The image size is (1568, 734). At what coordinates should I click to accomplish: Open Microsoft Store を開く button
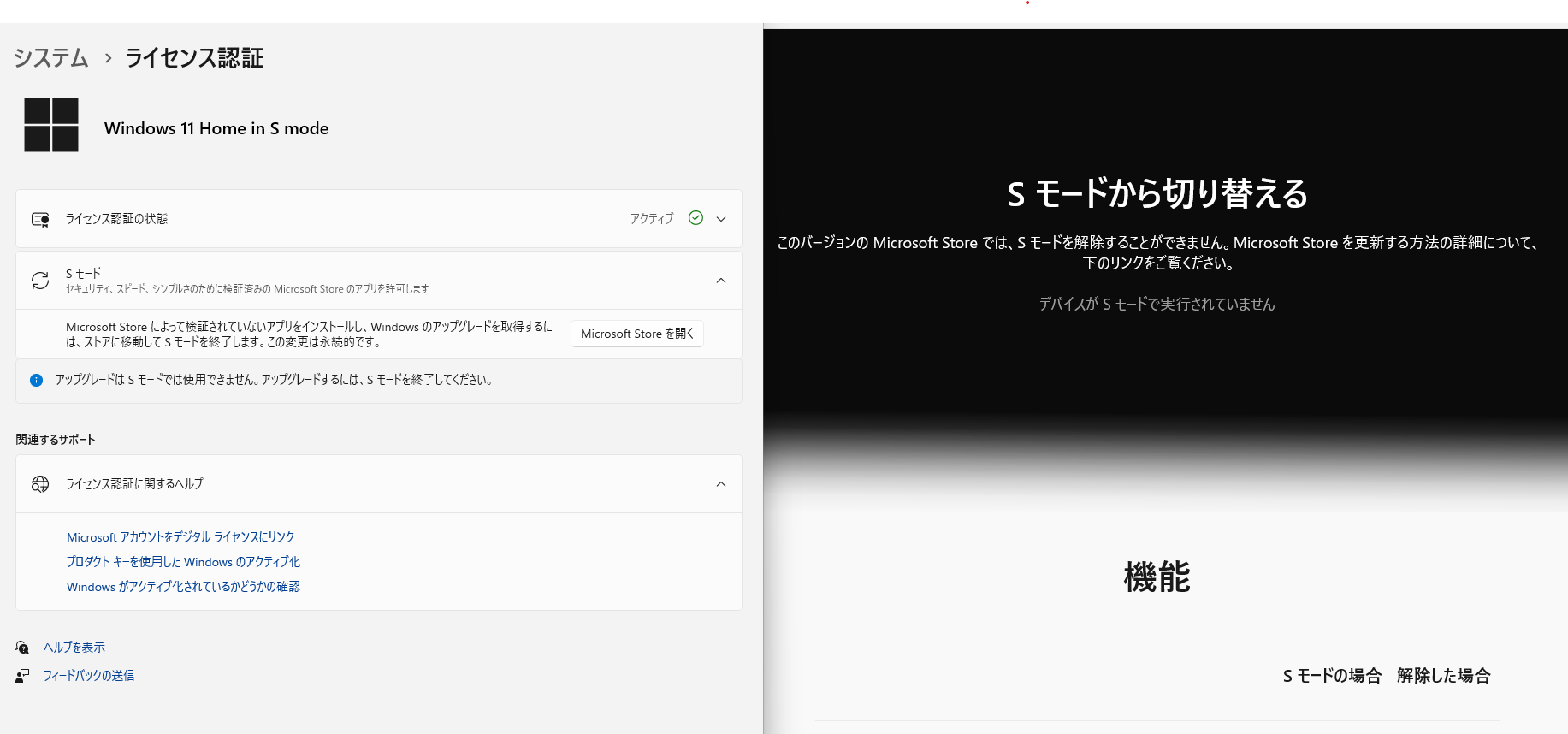point(637,334)
